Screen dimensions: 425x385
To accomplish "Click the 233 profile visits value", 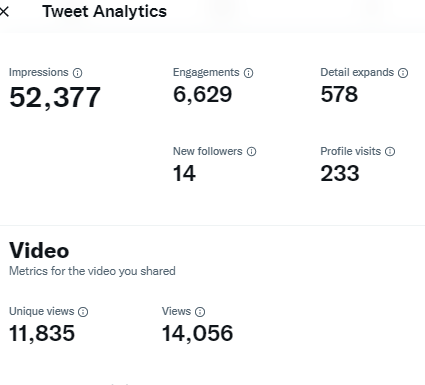I will click(340, 173).
